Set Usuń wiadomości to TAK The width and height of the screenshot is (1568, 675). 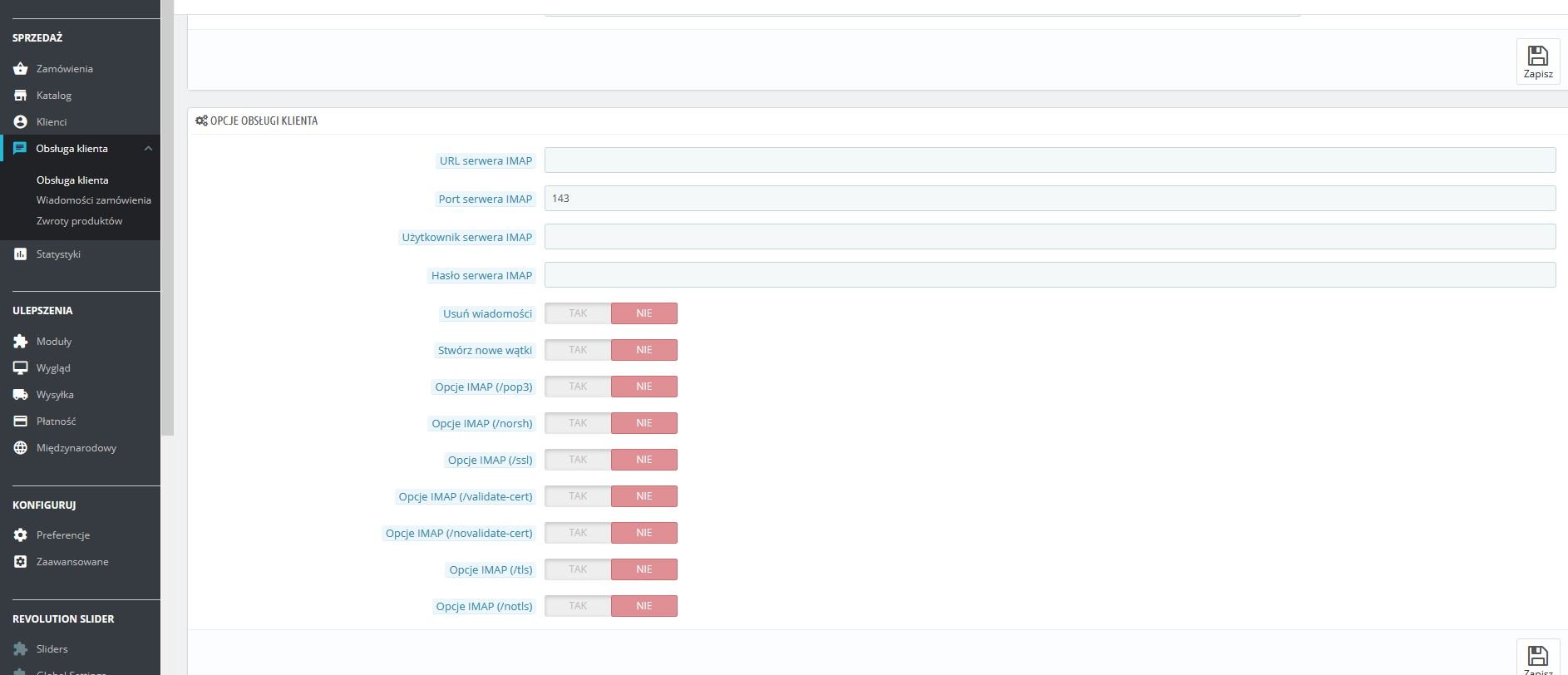point(578,313)
